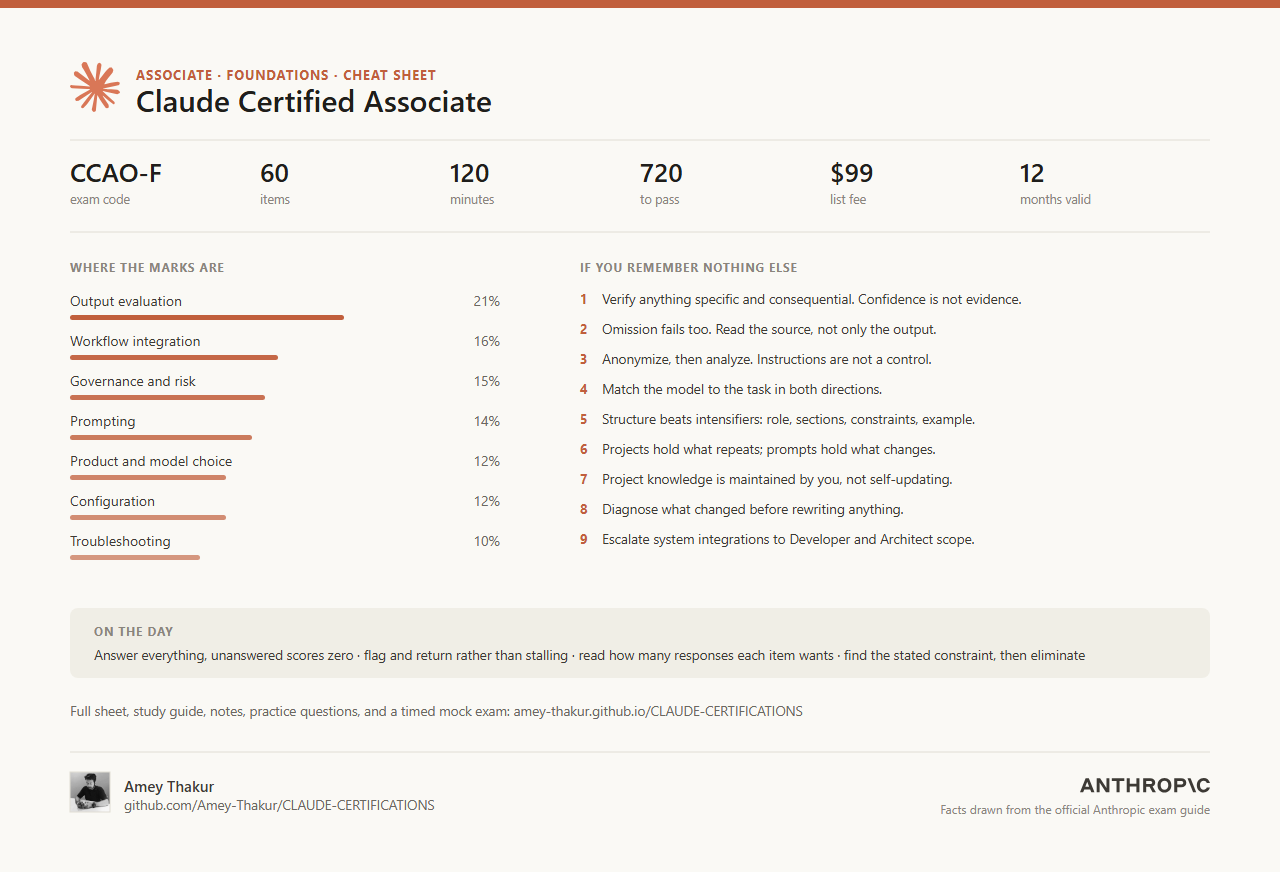Click the Answer everything advice line

click(x=590, y=656)
